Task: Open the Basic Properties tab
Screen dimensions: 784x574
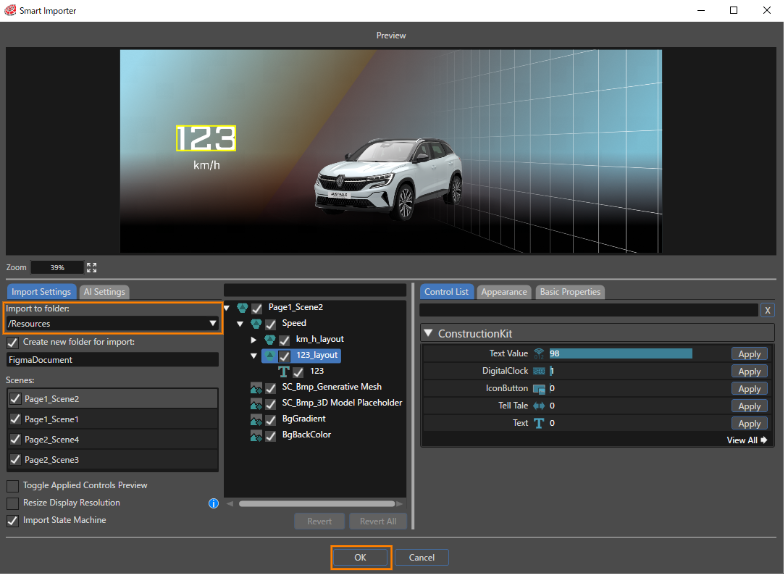Action: (x=570, y=292)
